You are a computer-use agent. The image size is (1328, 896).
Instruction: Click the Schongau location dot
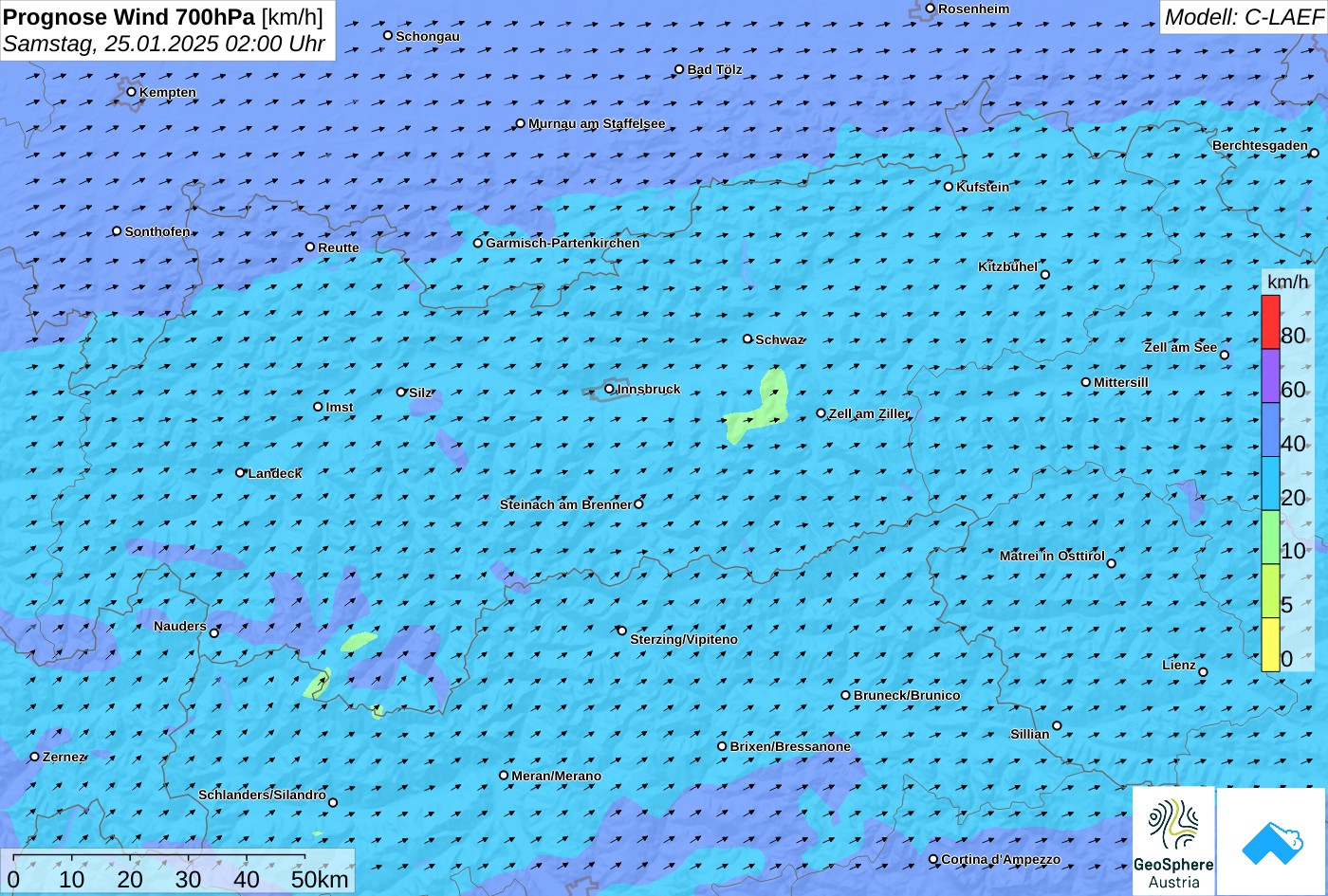pyautogui.click(x=388, y=35)
